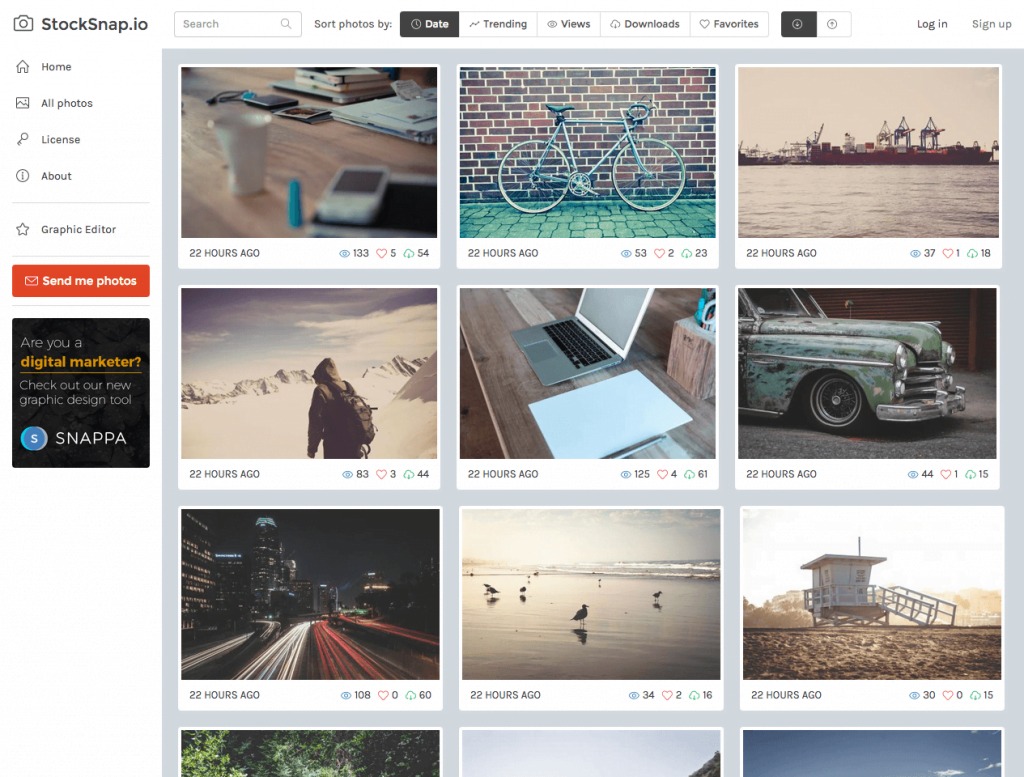This screenshot has height=777, width=1024.
Task: Click views eye icon showing 83
Action: coord(347,475)
